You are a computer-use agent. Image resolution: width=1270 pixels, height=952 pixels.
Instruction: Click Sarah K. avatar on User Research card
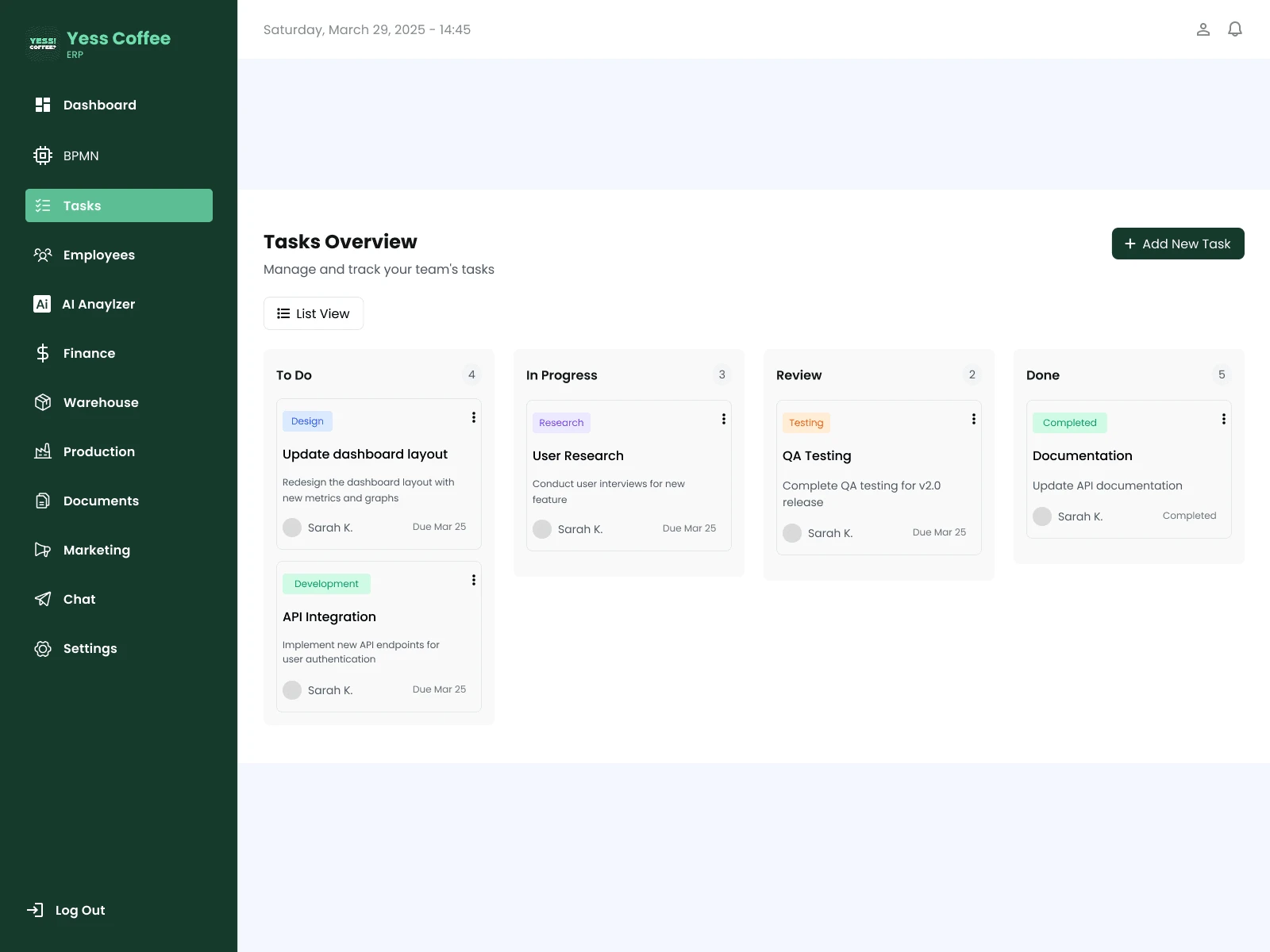[x=542, y=529]
